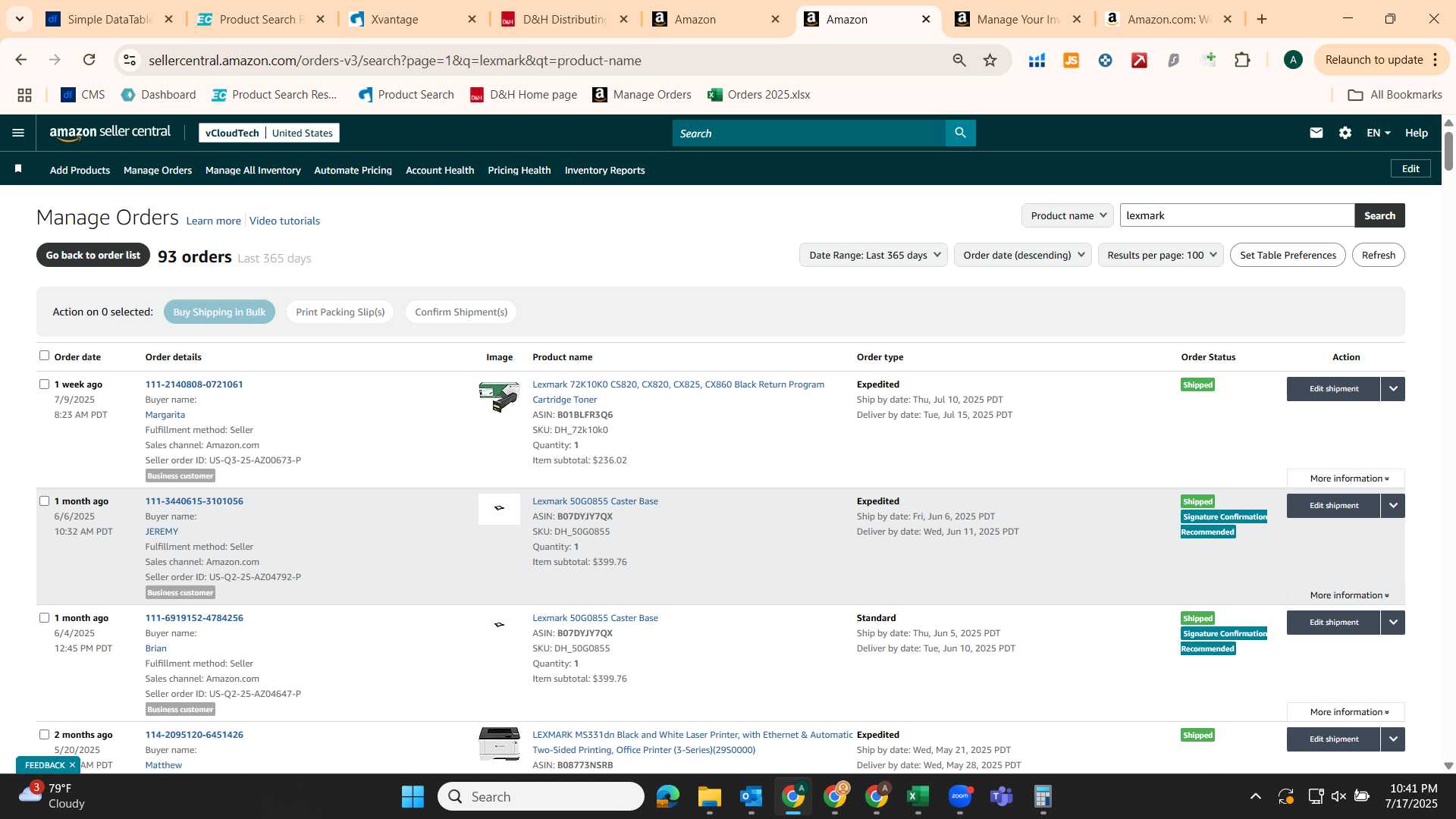Screen dimensions: 1456x819
Task: Open the Windows Start menu
Action: (413, 796)
